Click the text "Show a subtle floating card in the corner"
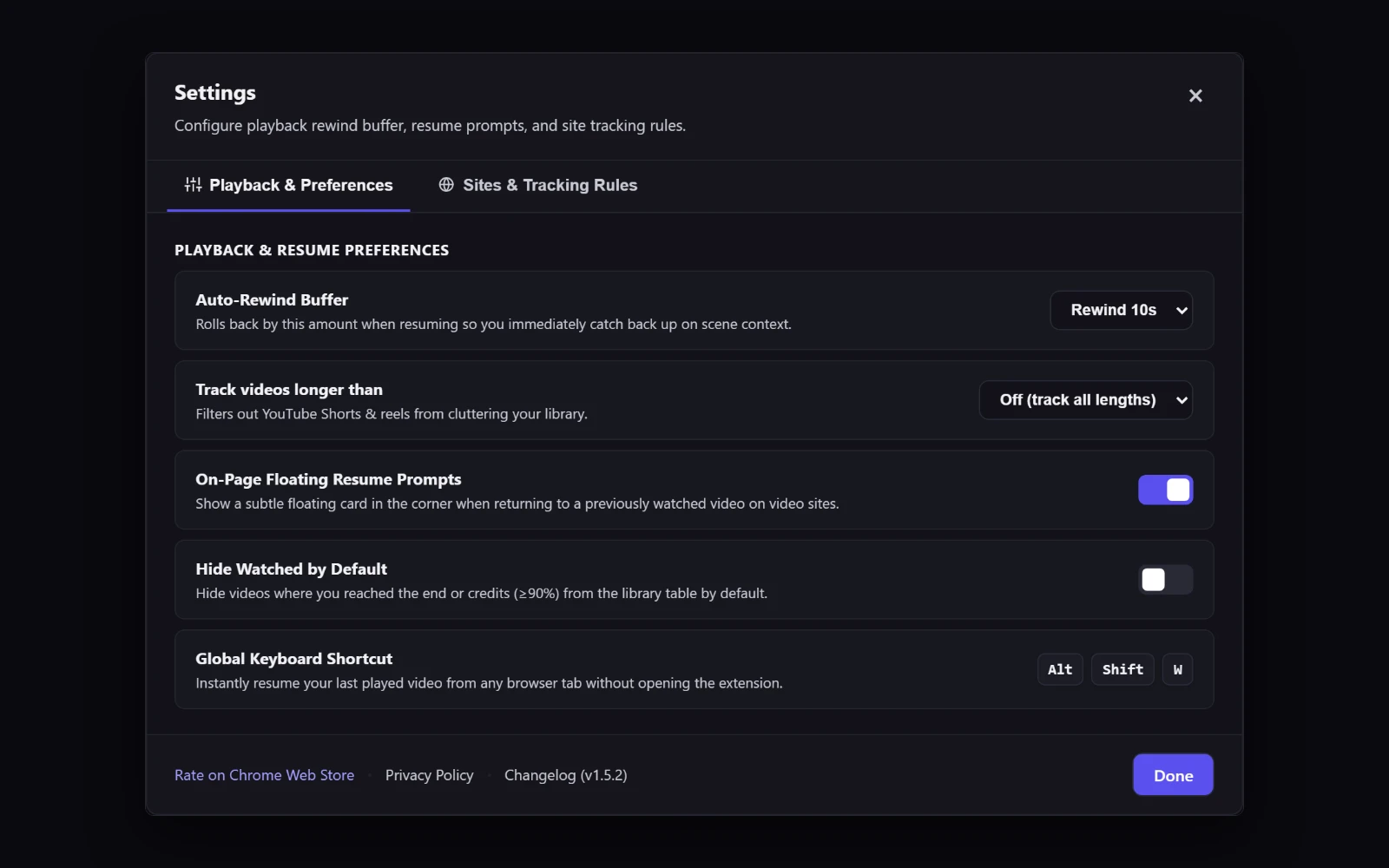 tap(517, 504)
